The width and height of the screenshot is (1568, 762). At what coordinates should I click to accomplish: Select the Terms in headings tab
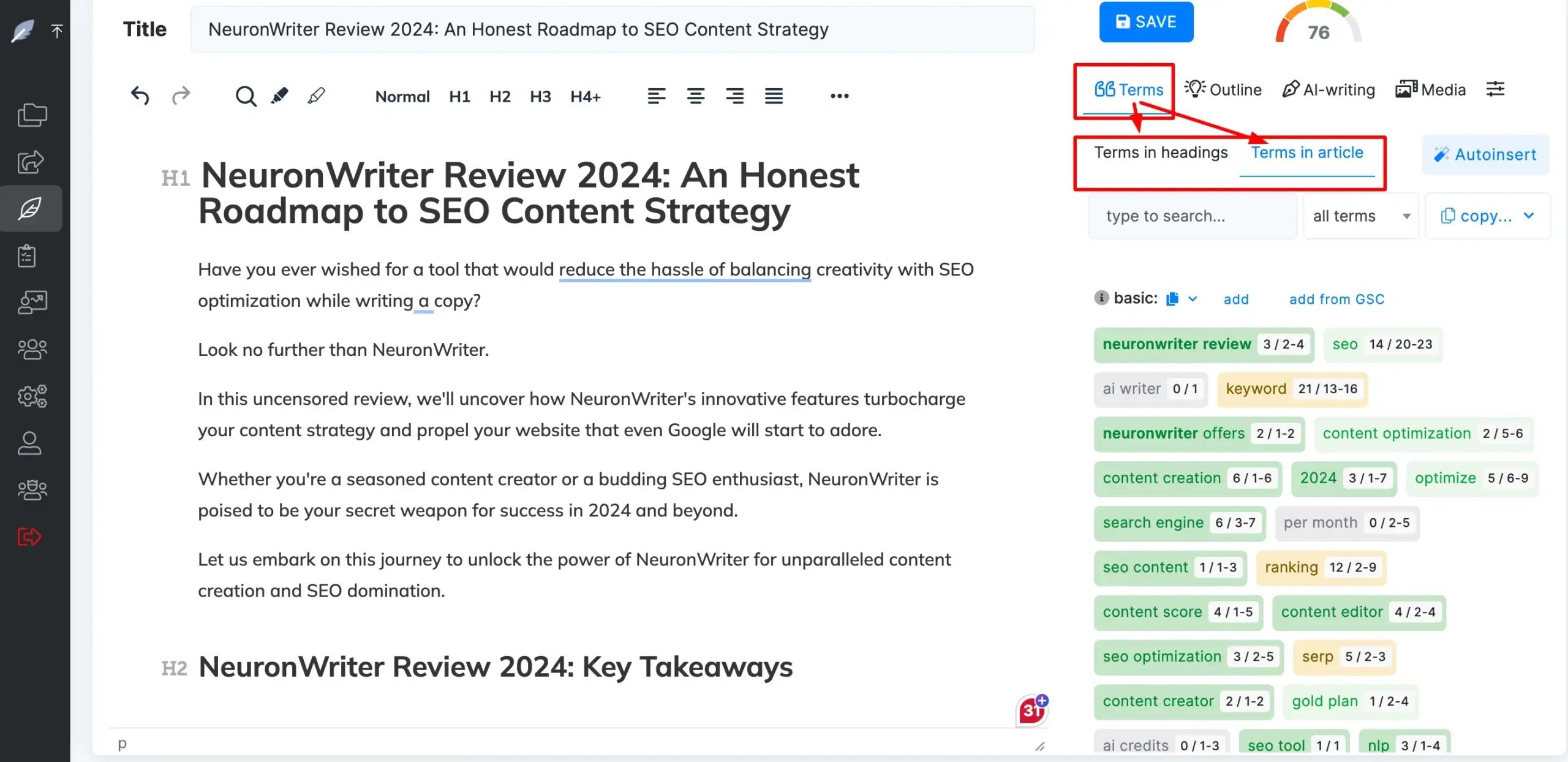pyautogui.click(x=1161, y=153)
